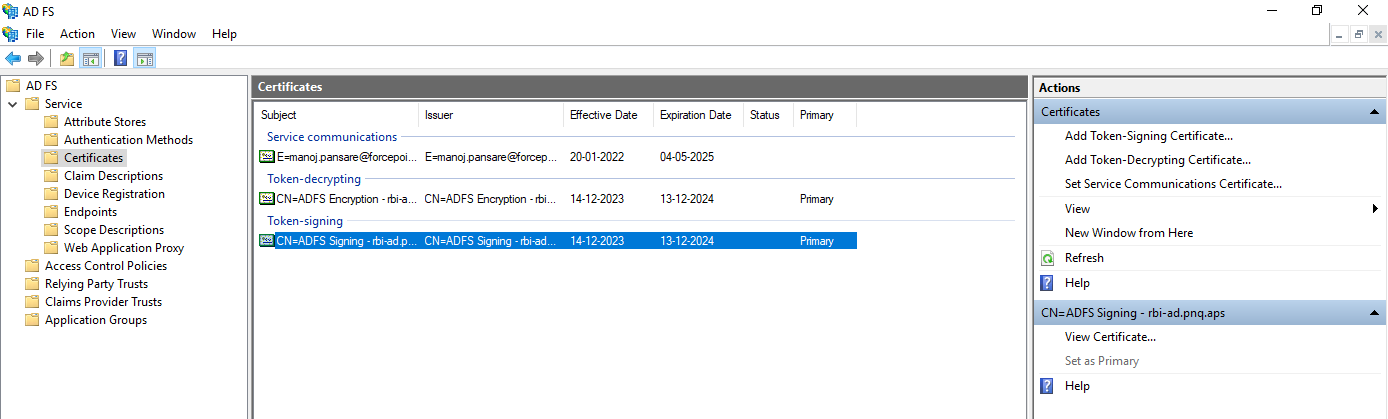This screenshot has width=1388, height=419.
Task: Click the Service communications group heading
Action: [332, 137]
